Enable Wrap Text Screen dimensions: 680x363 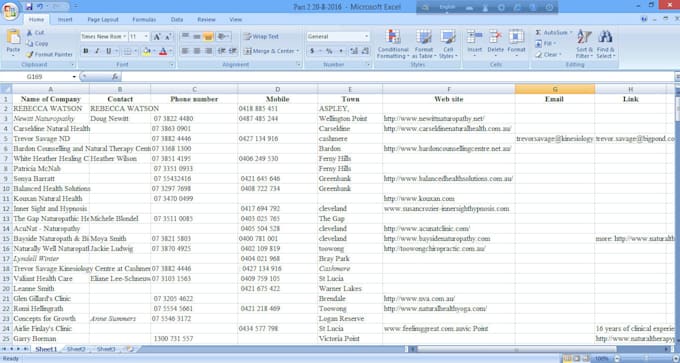(x=261, y=36)
